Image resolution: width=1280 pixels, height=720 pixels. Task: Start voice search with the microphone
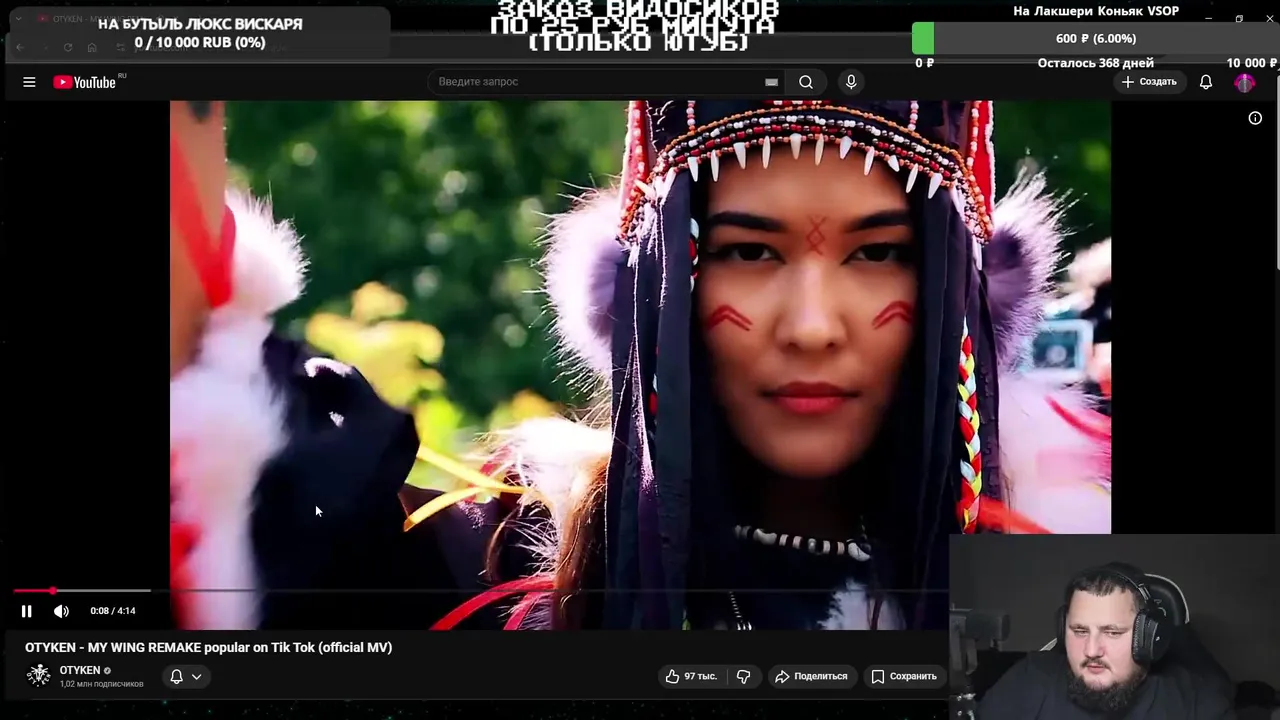[x=851, y=82]
